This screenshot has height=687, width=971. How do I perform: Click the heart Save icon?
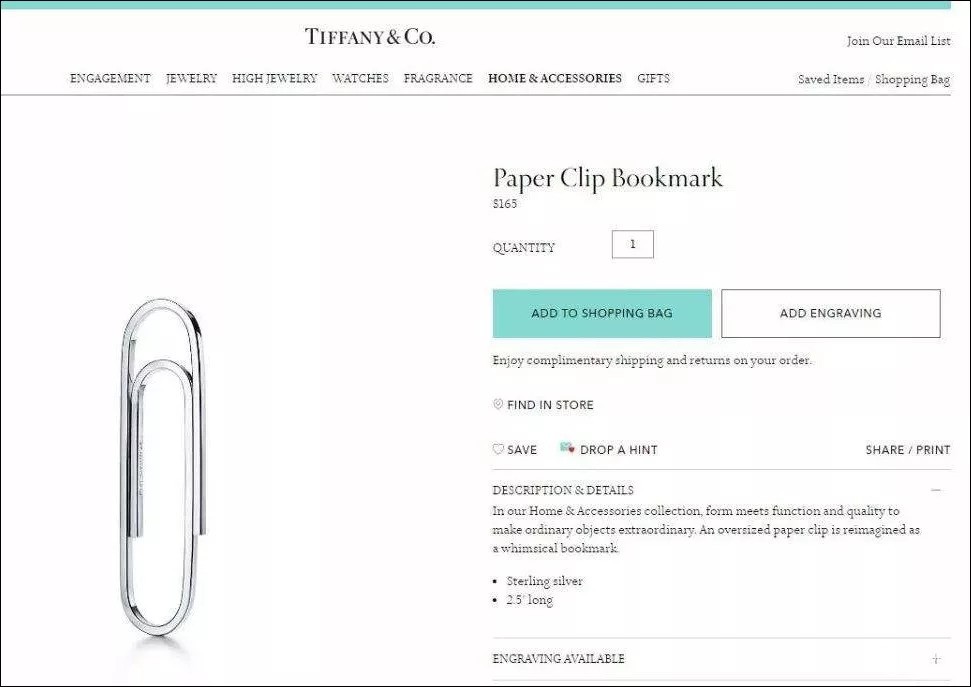click(498, 449)
